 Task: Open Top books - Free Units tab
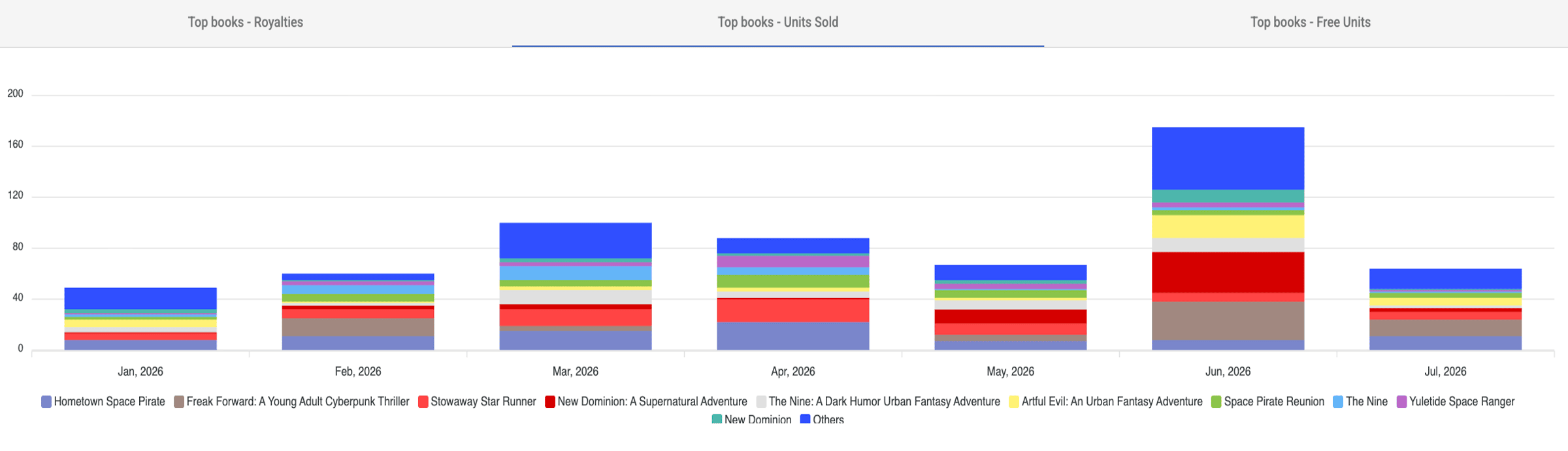(x=1311, y=22)
